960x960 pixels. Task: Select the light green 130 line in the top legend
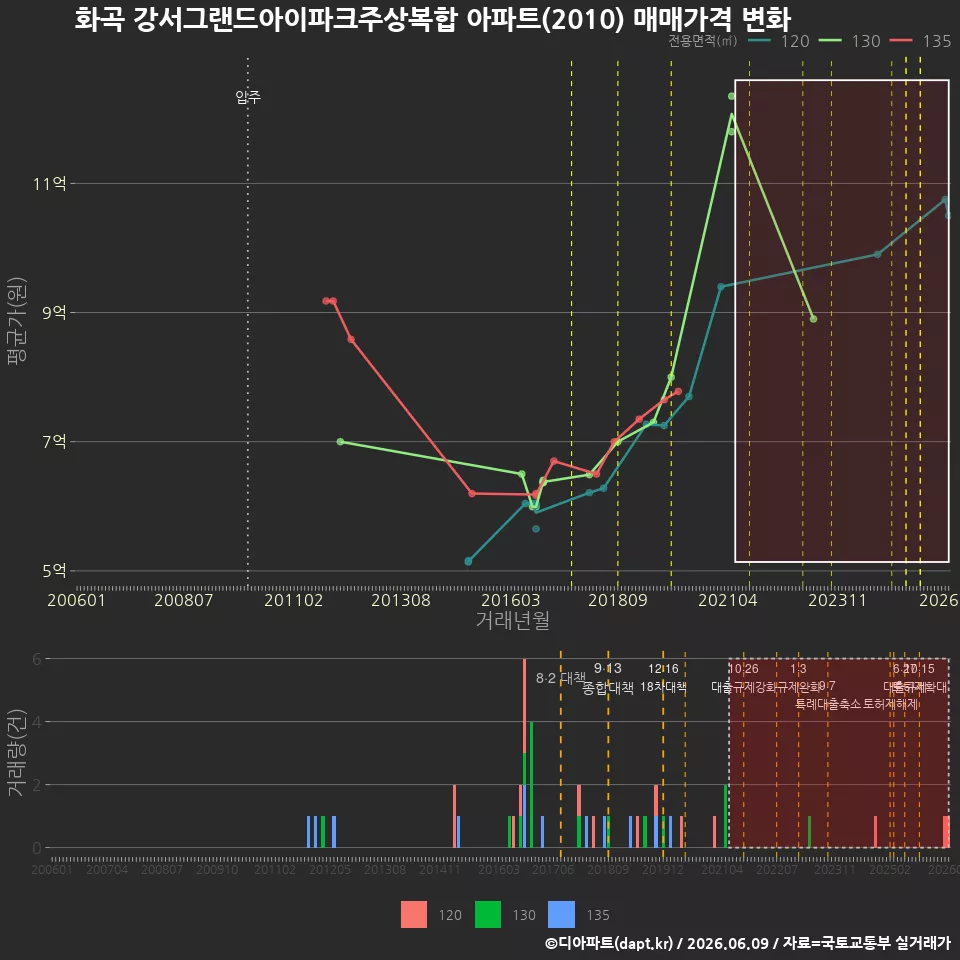(830, 41)
